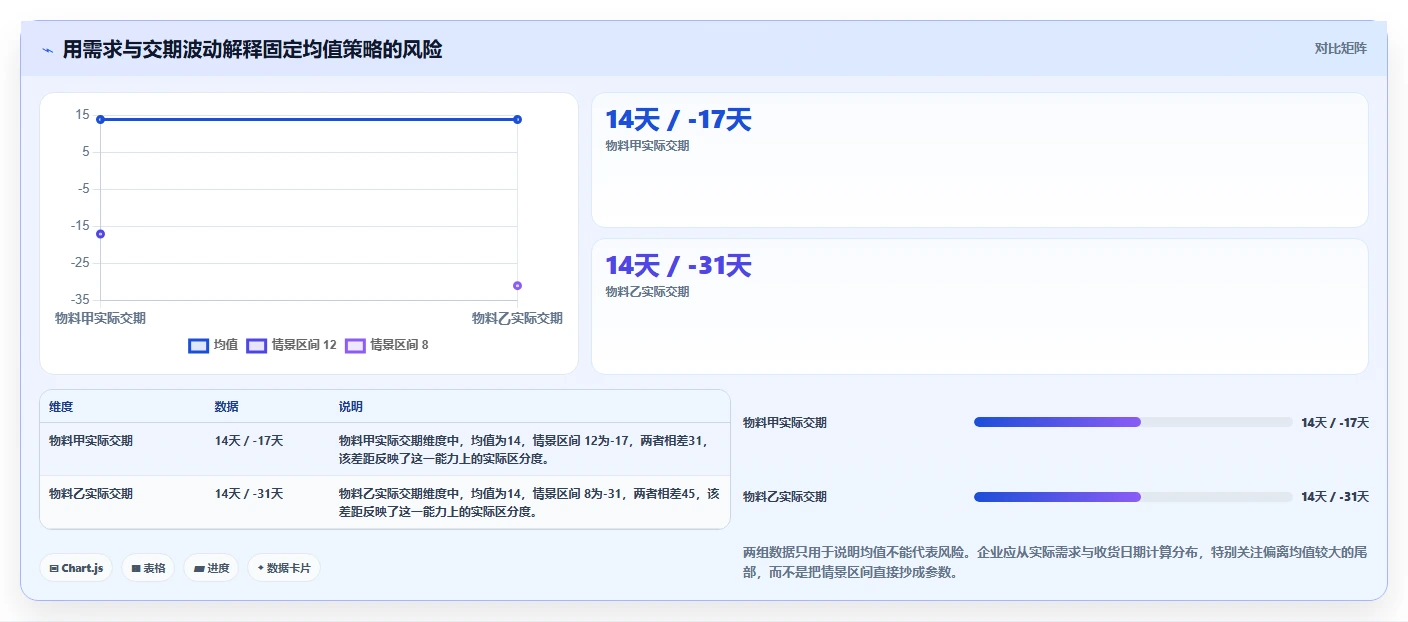Click the 均值 data point at 物料乙实际交期
The width and height of the screenshot is (1408, 622).
coord(517,119)
